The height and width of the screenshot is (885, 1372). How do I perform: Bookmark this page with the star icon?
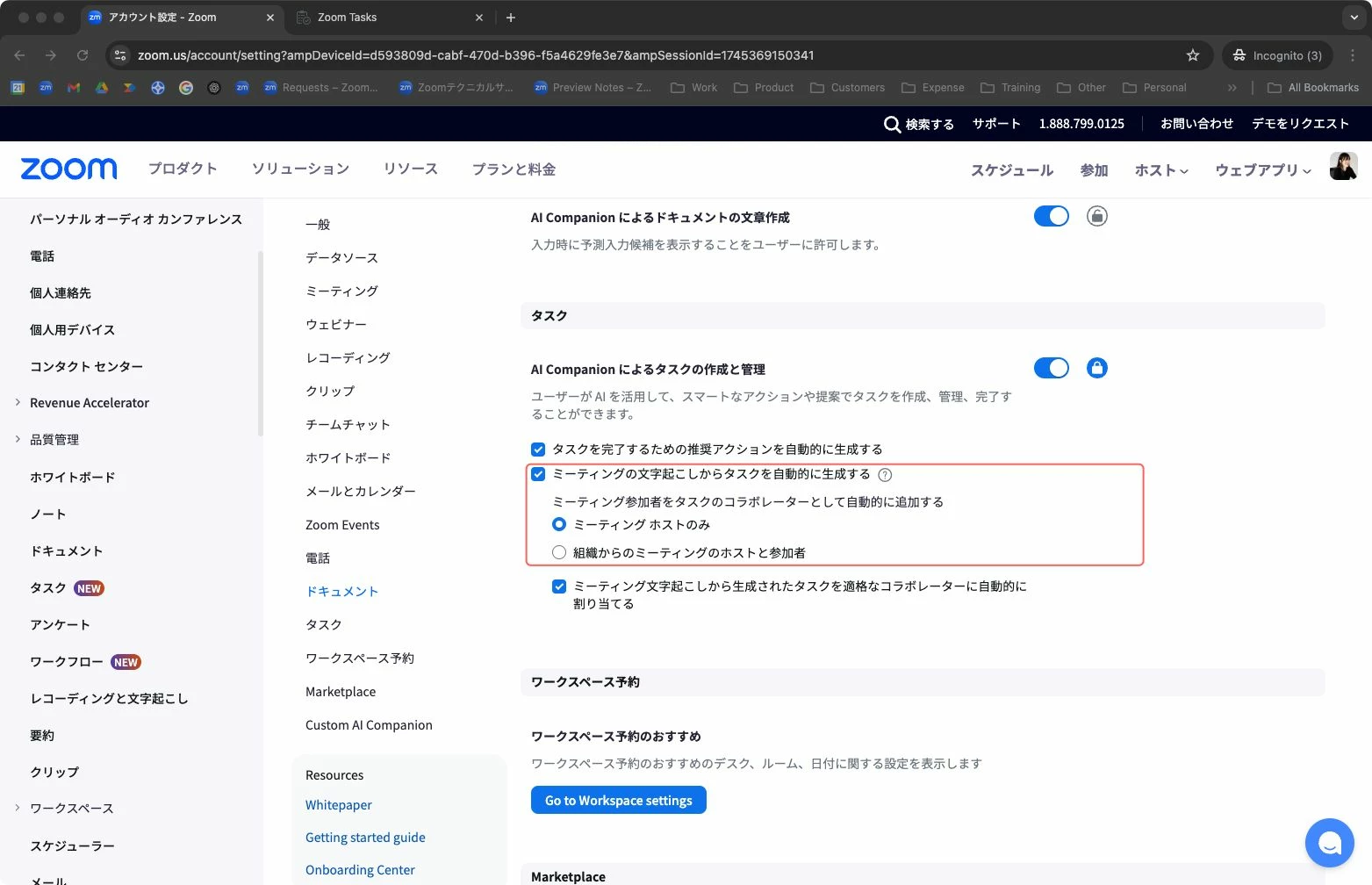(x=1192, y=55)
